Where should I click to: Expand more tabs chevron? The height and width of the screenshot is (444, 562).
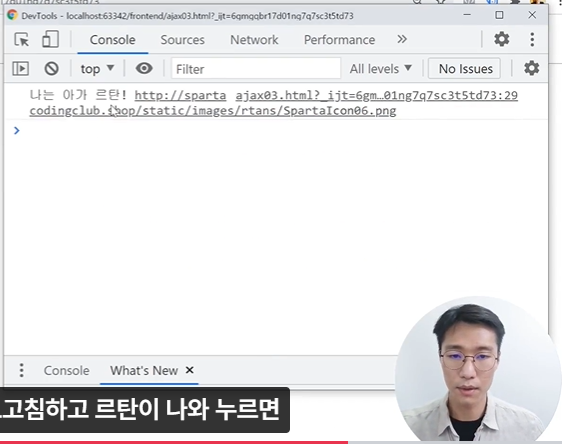pos(402,39)
